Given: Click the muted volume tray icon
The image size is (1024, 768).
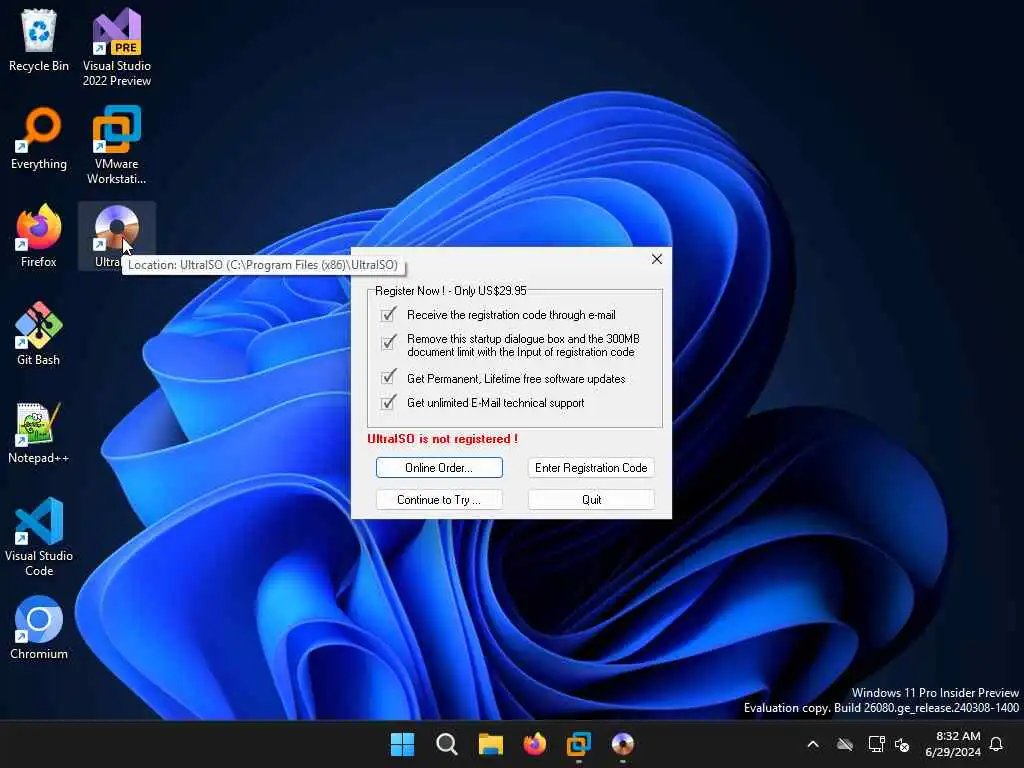Looking at the screenshot, I should coord(902,744).
